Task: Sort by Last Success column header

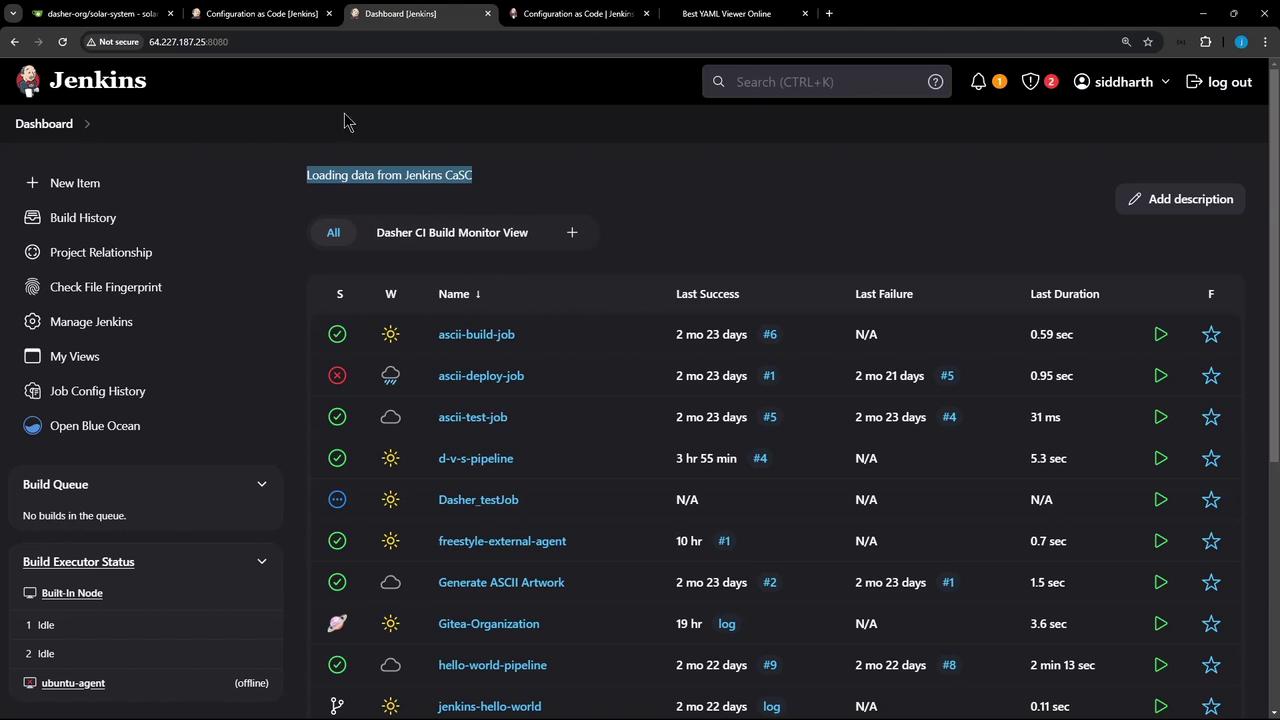Action: point(708,294)
